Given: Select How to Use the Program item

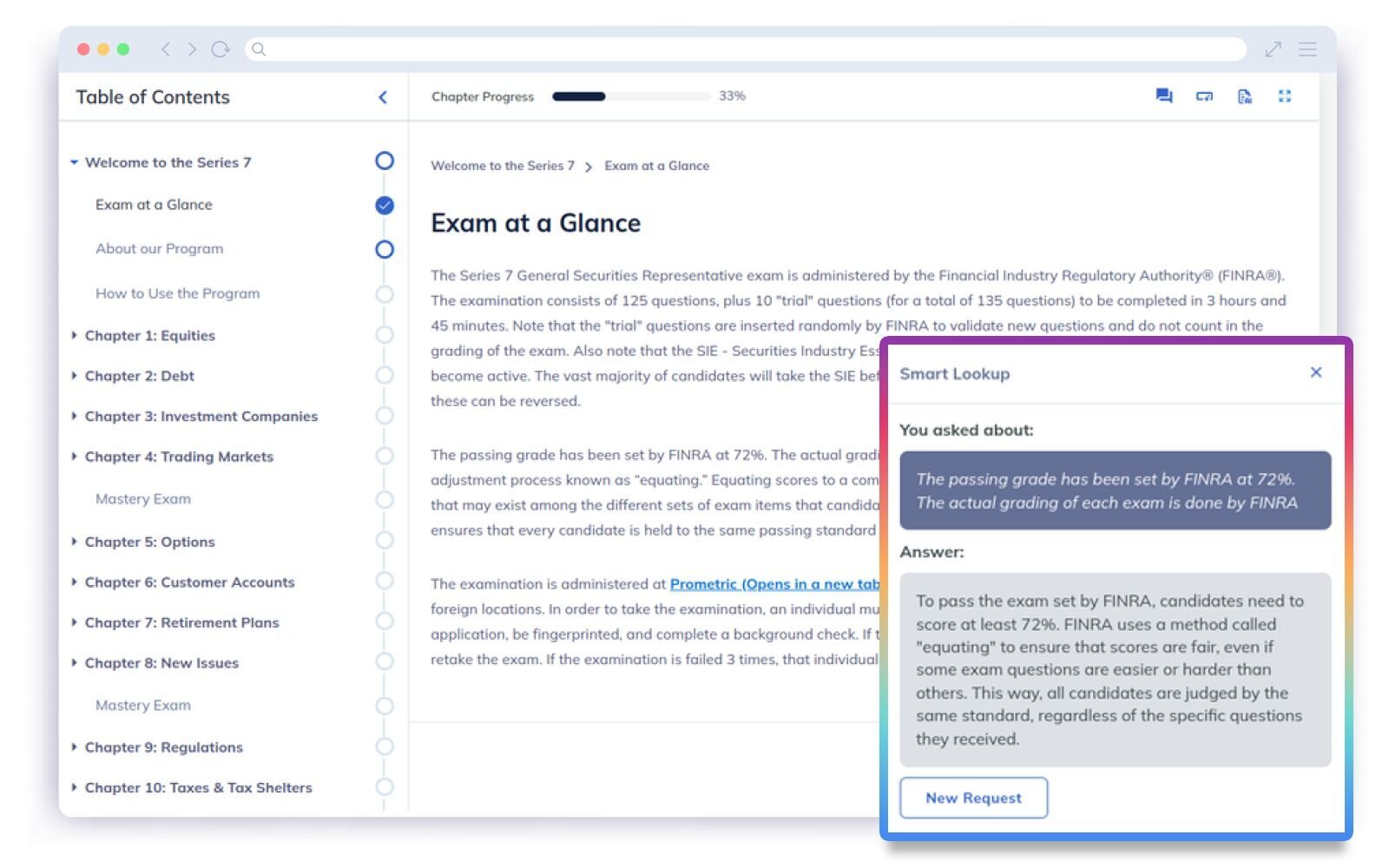Looking at the screenshot, I should (x=177, y=293).
